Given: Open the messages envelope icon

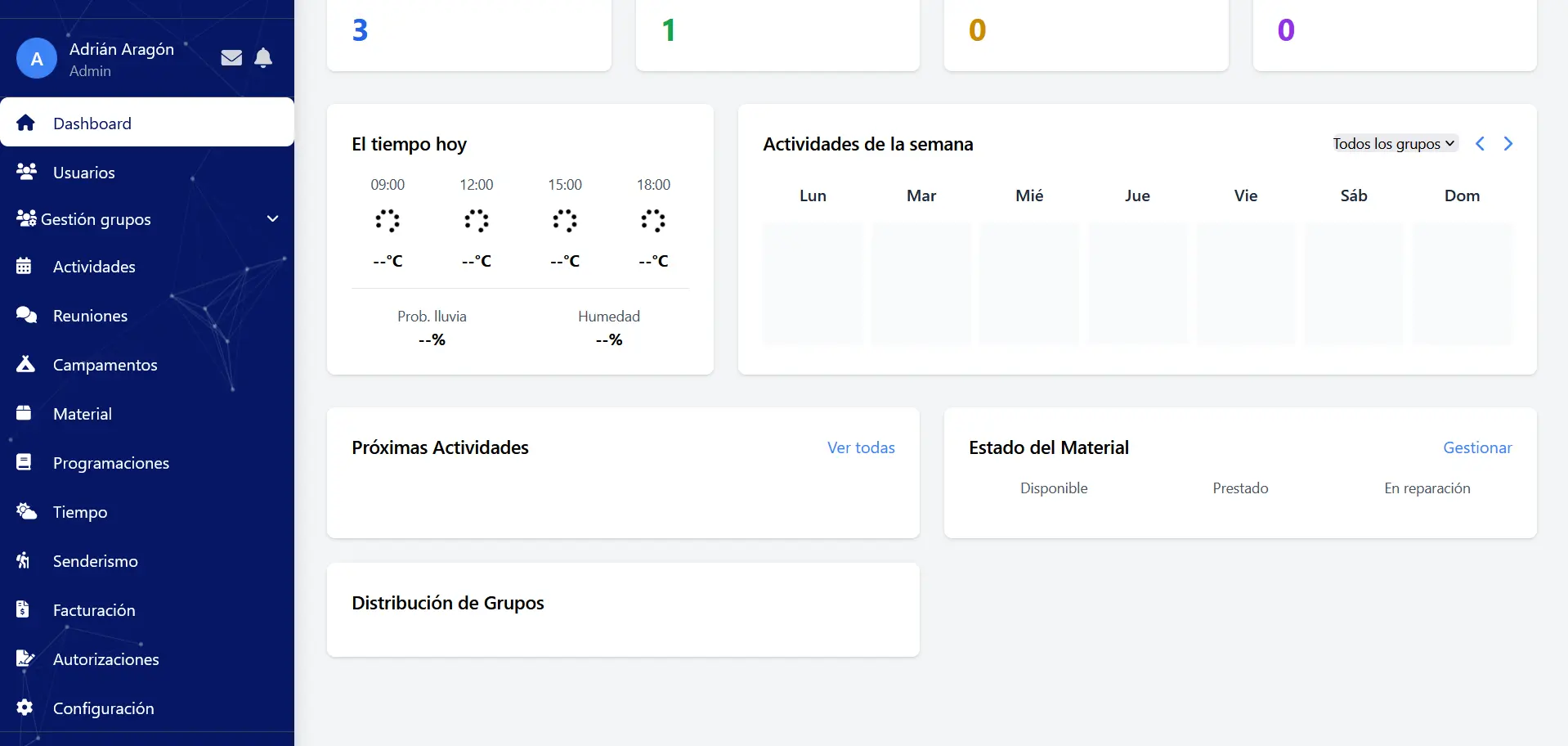Looking at the screenshot, I should [231, 58].
